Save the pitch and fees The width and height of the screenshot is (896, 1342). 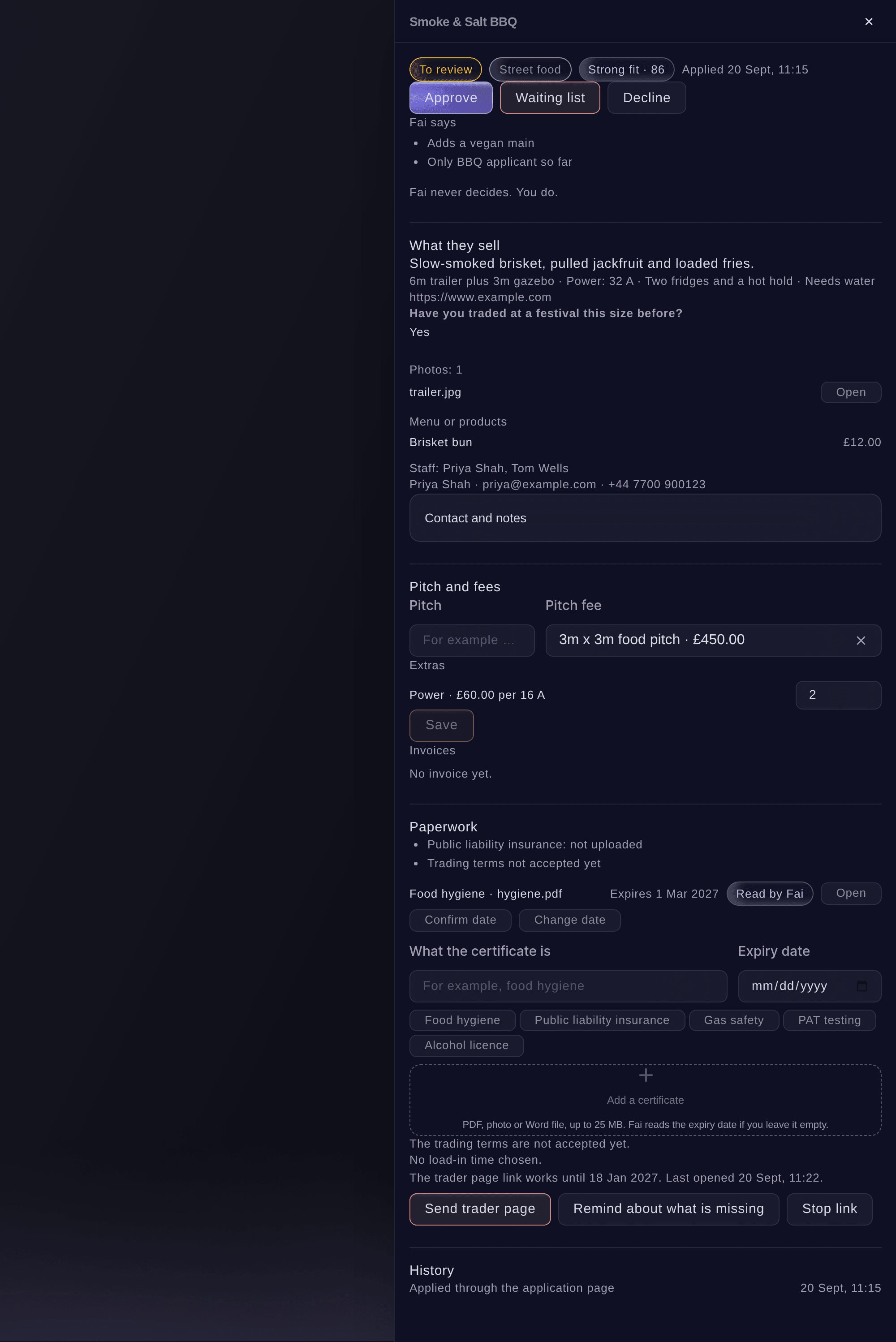[x=441, y=725]
